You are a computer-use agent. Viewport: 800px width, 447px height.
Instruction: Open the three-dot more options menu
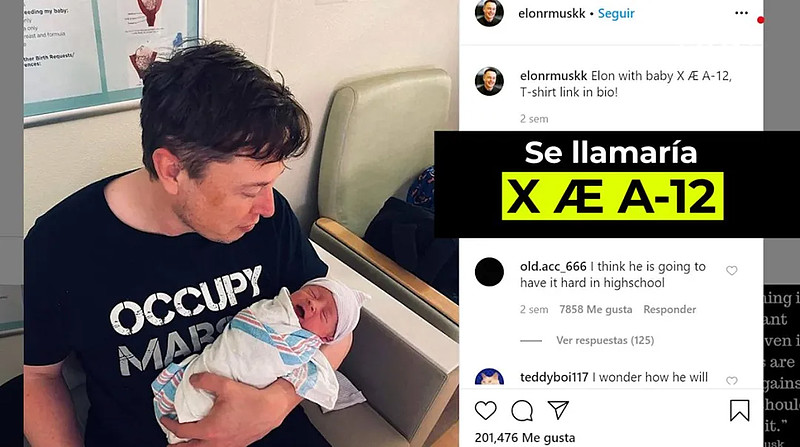click(x=741, y=13)
